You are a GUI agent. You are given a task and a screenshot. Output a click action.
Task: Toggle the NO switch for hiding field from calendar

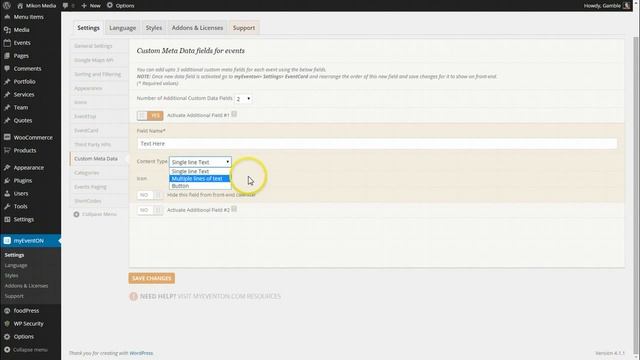tap(150, 195)
